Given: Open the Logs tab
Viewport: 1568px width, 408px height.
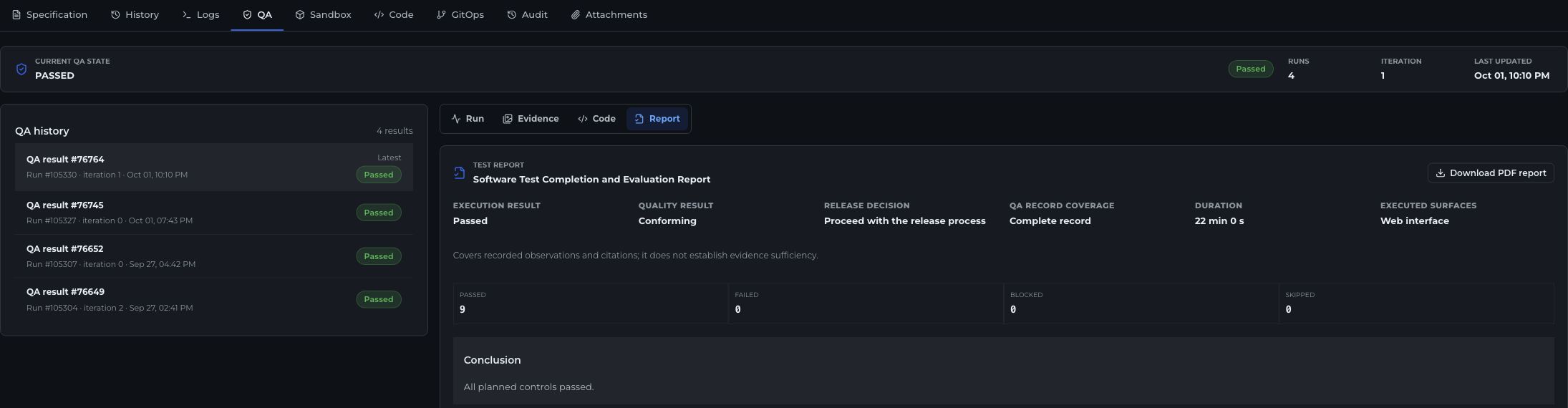Looking at the screenshot, I should pos(201,14).
